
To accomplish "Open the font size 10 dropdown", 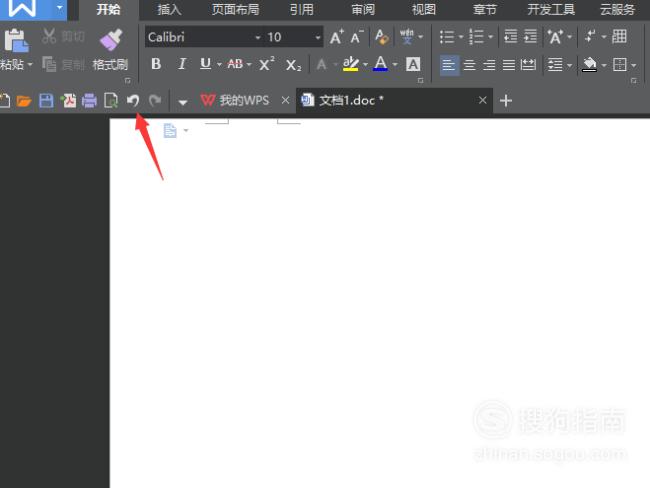I will click(318, 37).
